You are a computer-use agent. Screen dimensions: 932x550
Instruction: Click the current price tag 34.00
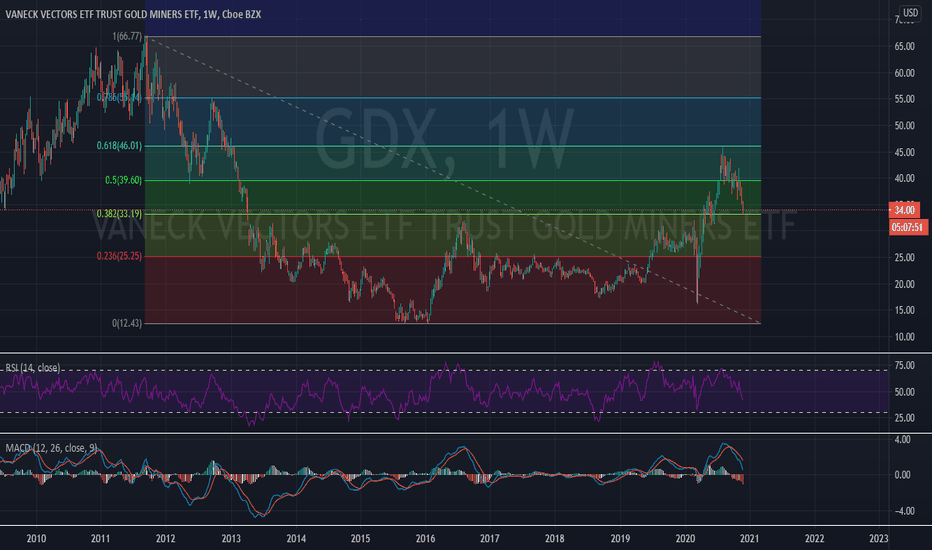[x=904, y=210]
